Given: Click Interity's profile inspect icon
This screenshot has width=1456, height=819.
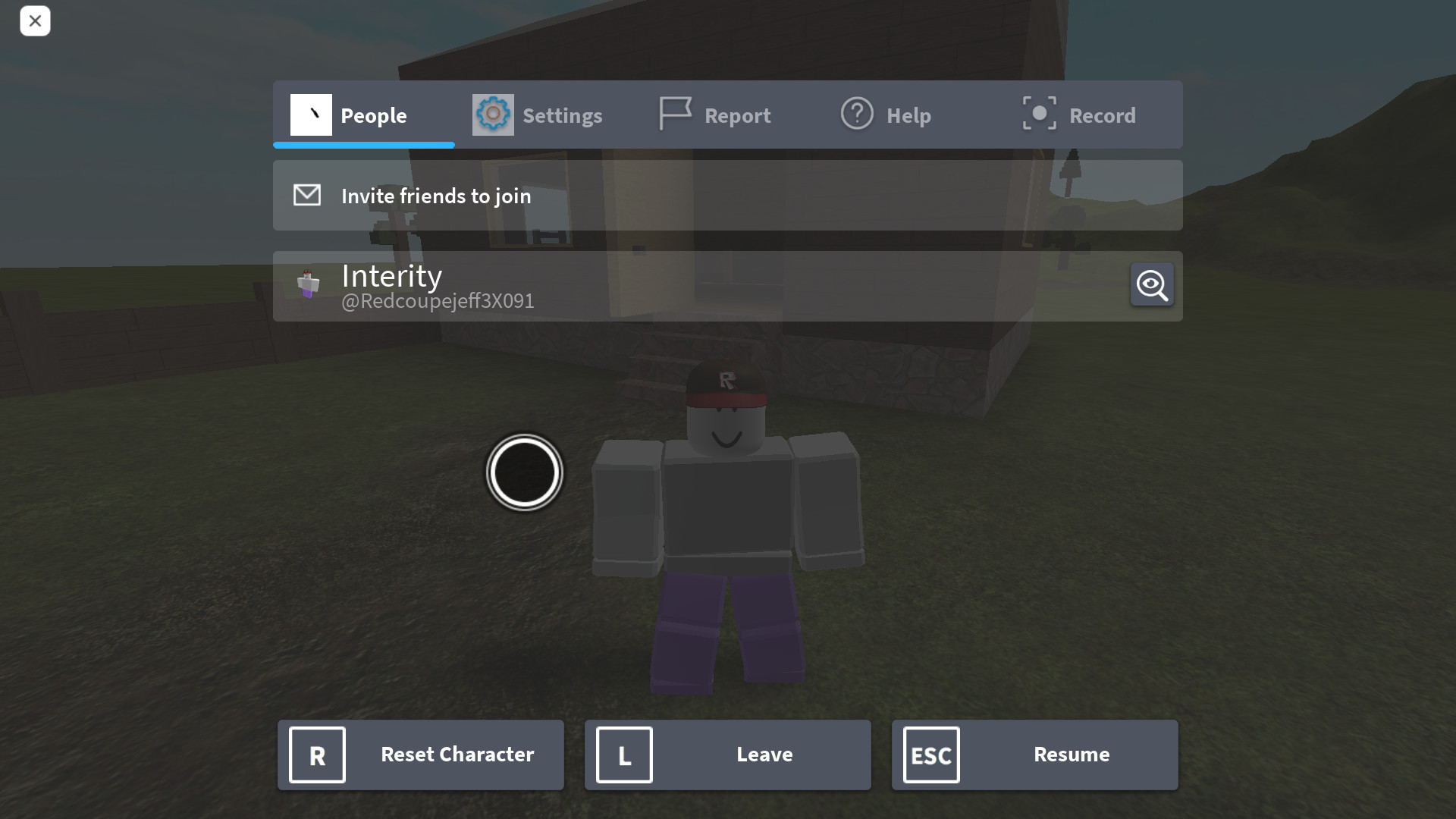Looking at the screenshot, I should pos(1151,285).
